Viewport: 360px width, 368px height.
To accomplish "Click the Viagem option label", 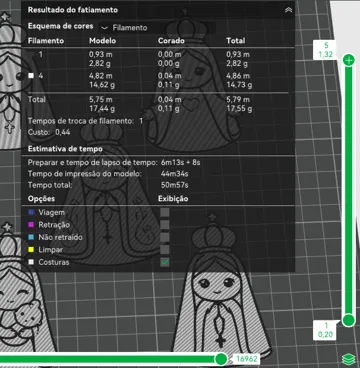I will pos(52,212).
